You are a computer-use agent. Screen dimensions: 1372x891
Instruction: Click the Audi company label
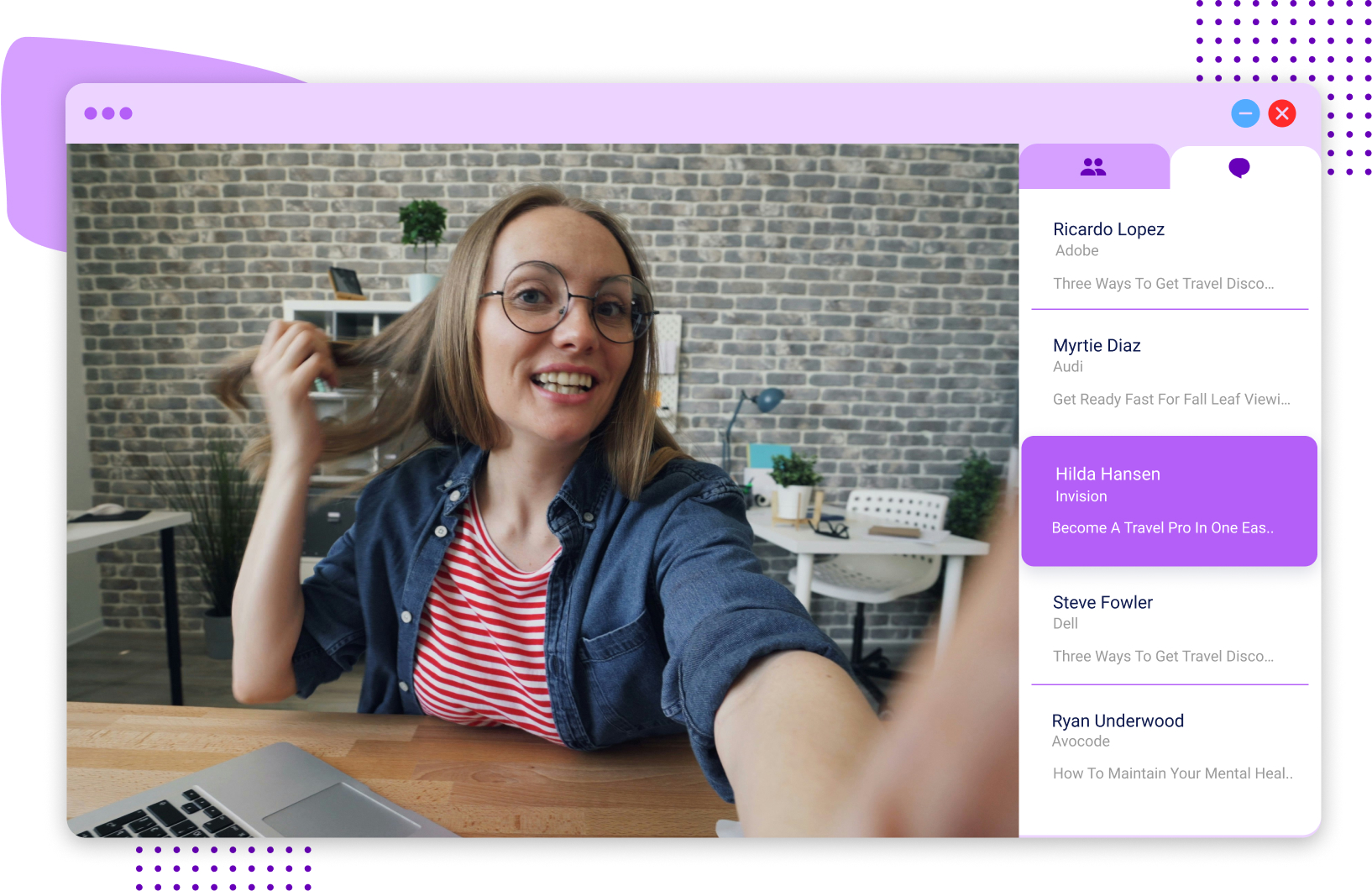coord(1068,366)
